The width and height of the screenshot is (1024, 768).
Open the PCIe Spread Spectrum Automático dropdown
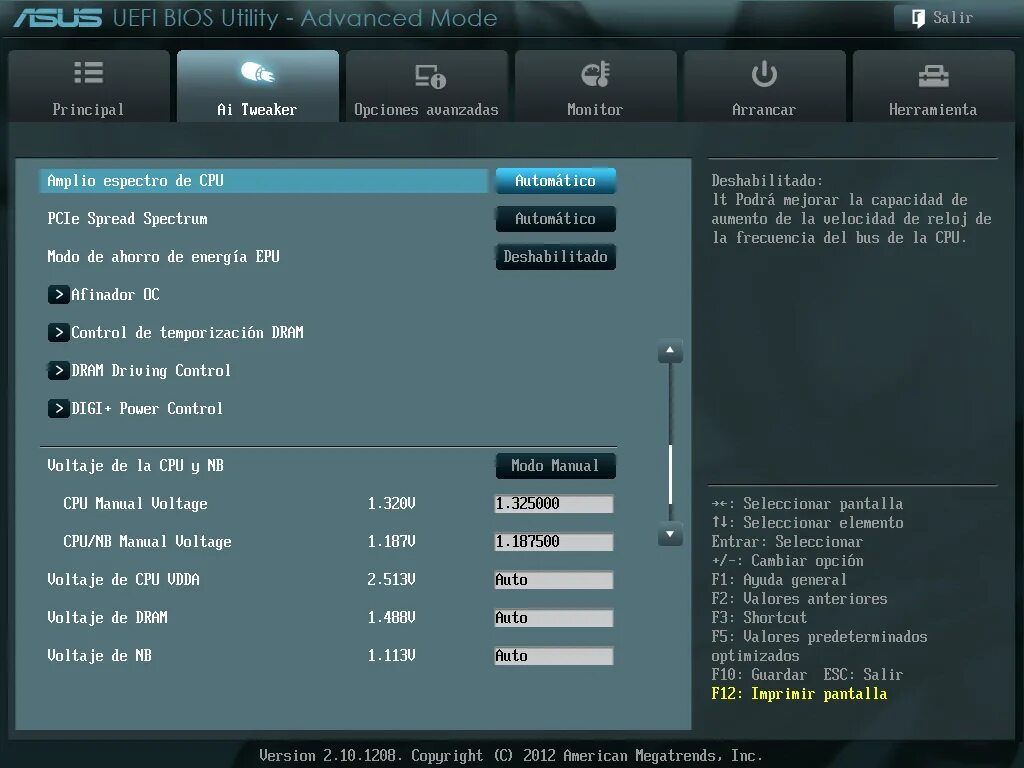tap(556, 219)
